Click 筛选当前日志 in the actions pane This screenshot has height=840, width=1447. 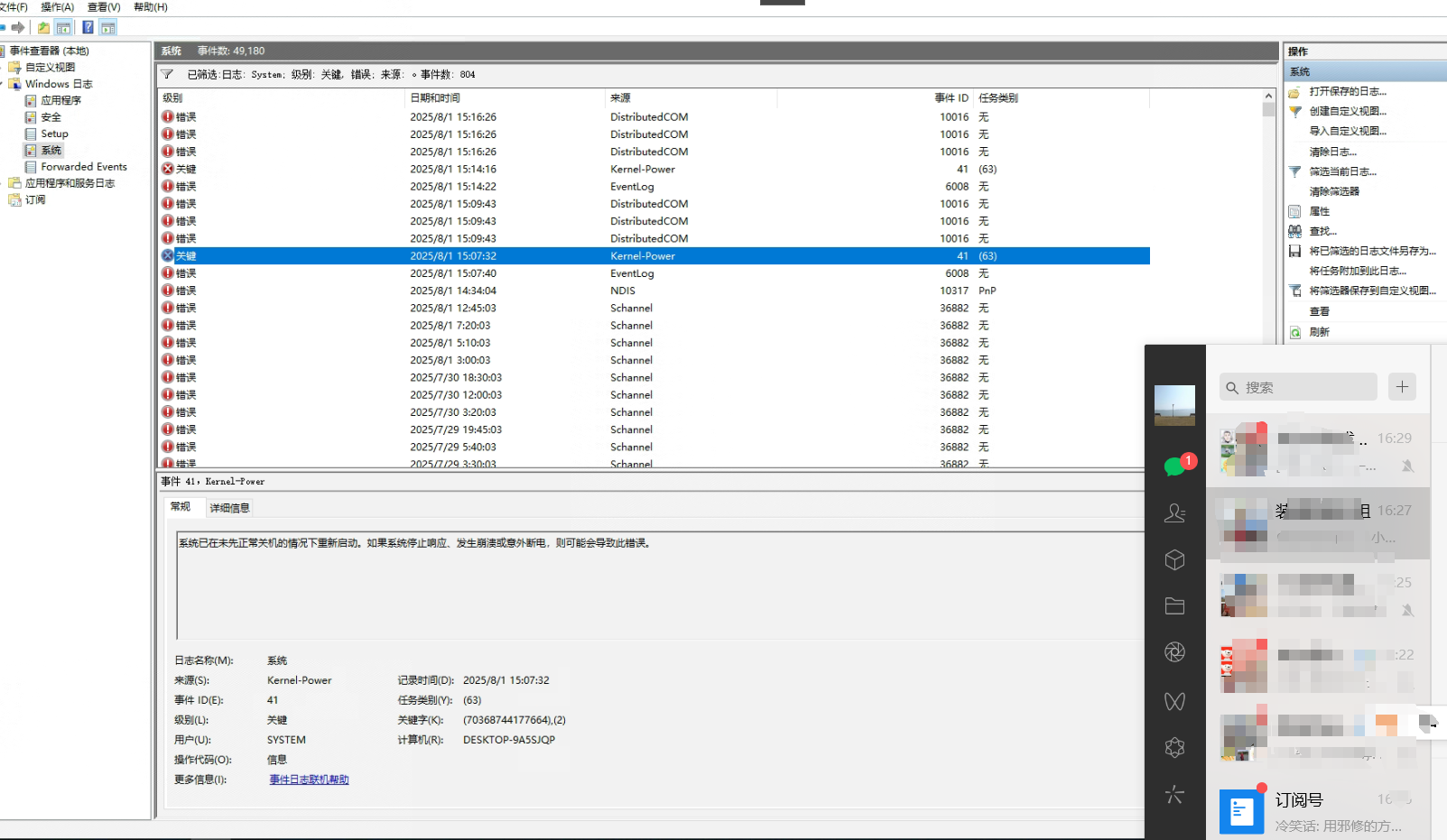click(1342, 171)
